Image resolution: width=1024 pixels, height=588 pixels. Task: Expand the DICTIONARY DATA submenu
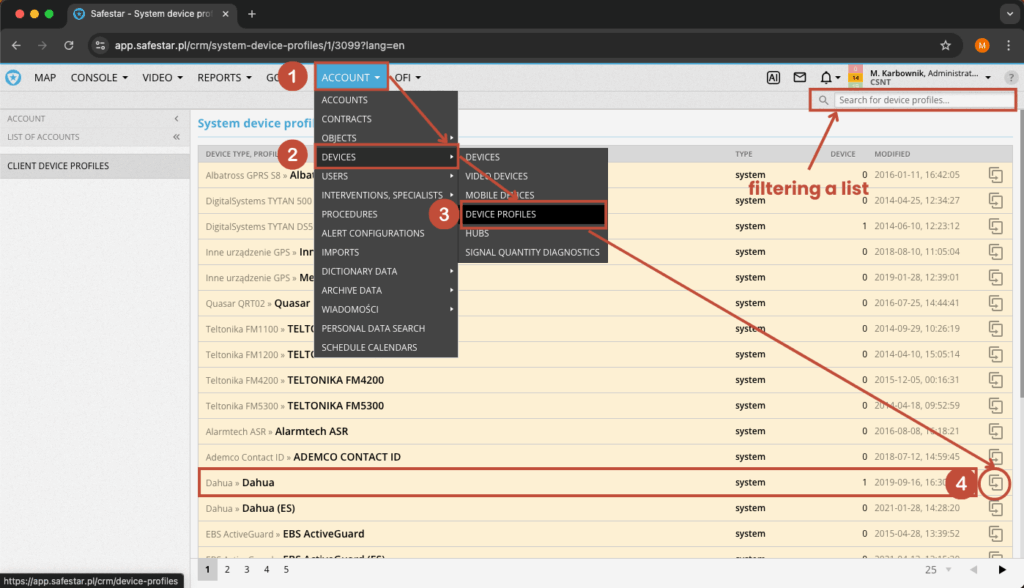point(386,271)
